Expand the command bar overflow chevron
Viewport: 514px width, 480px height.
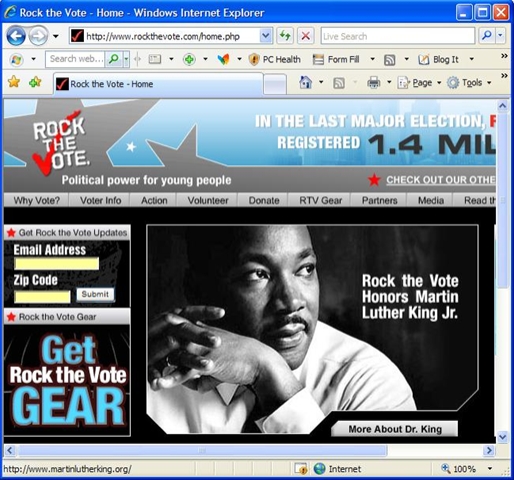pos(504,76)
